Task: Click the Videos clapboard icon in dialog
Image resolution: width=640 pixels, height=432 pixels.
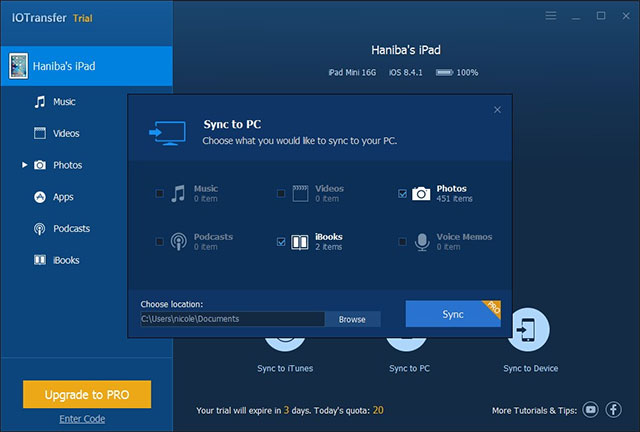Action: pyautogui.click(x=300, y=194)
